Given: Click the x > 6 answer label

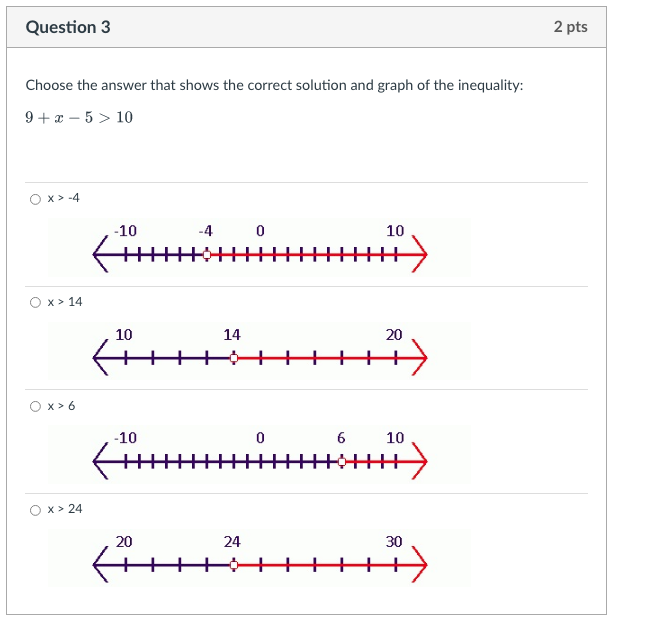Looking at the screenshot, I should coord(61,406).
